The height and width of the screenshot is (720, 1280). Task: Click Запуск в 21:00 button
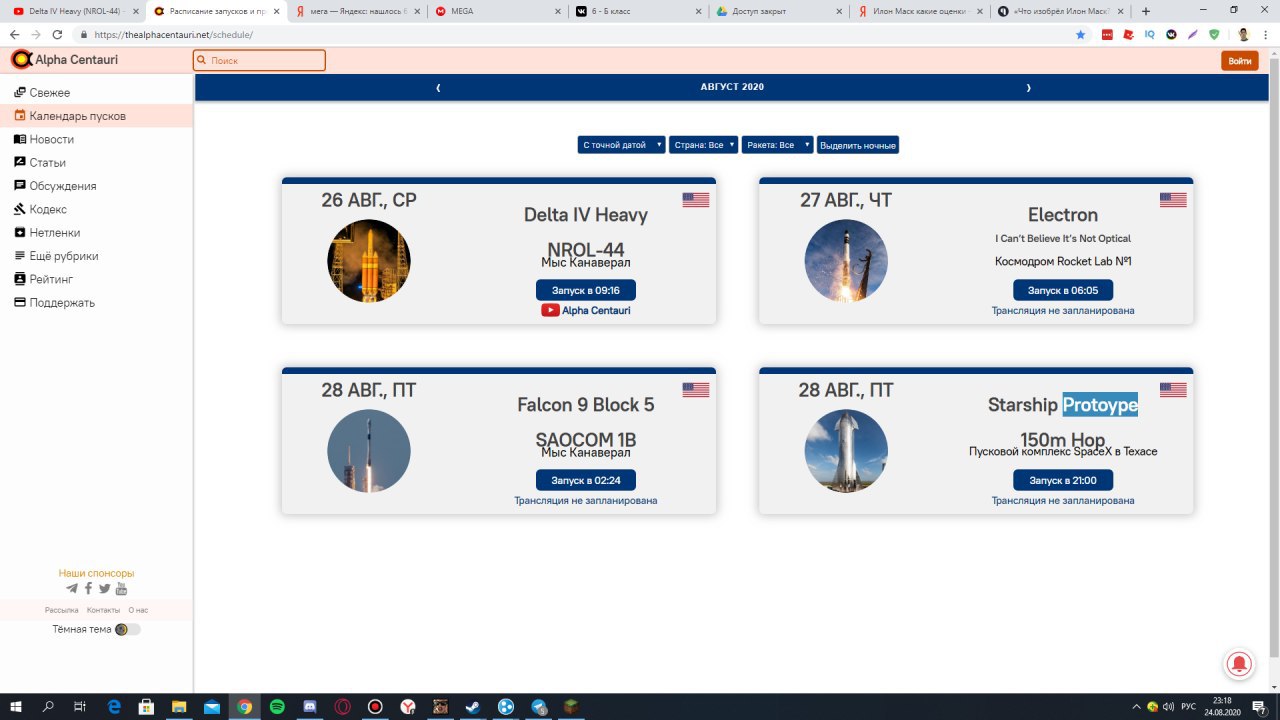(1063, 480)
